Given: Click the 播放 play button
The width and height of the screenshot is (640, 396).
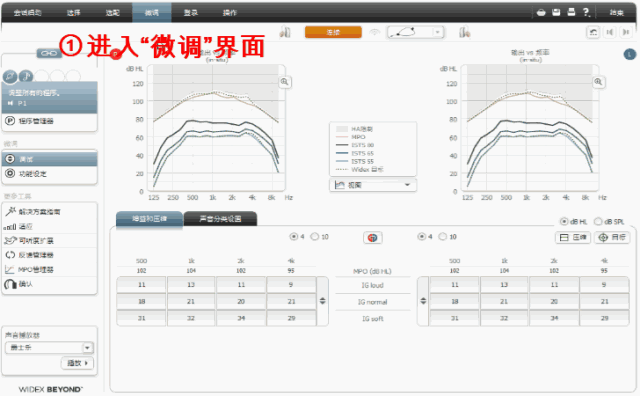Looking at the screenshot, I should pyautogui.click(x=77, y=363).
